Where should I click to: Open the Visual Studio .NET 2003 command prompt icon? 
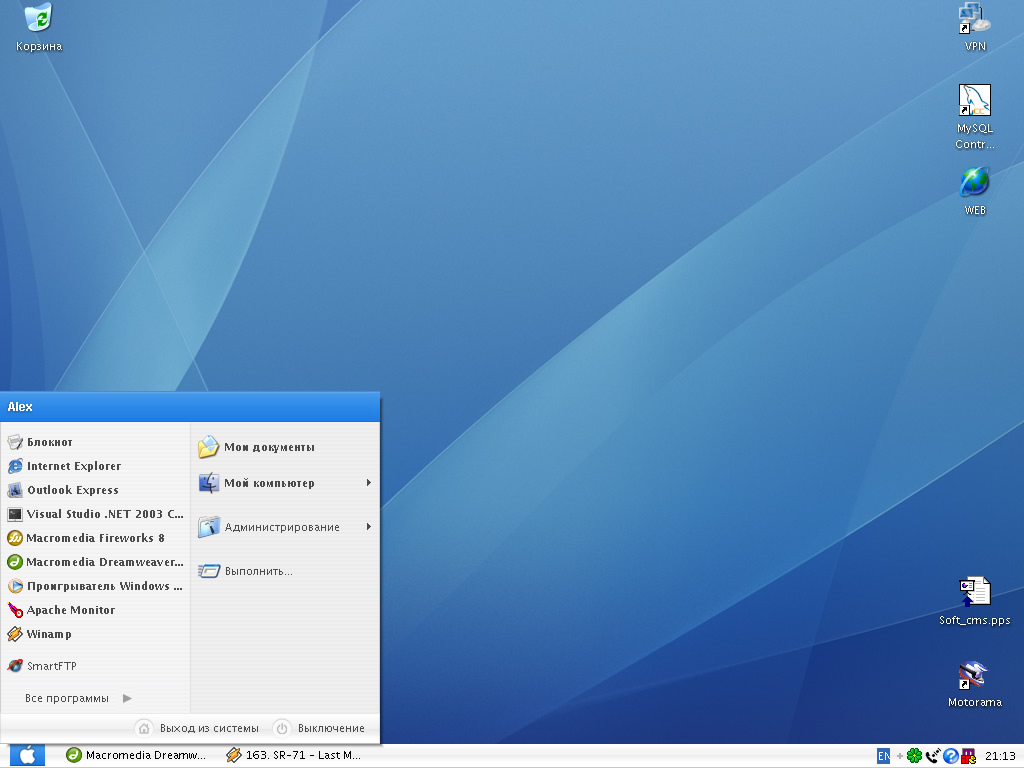click(14, 515)
